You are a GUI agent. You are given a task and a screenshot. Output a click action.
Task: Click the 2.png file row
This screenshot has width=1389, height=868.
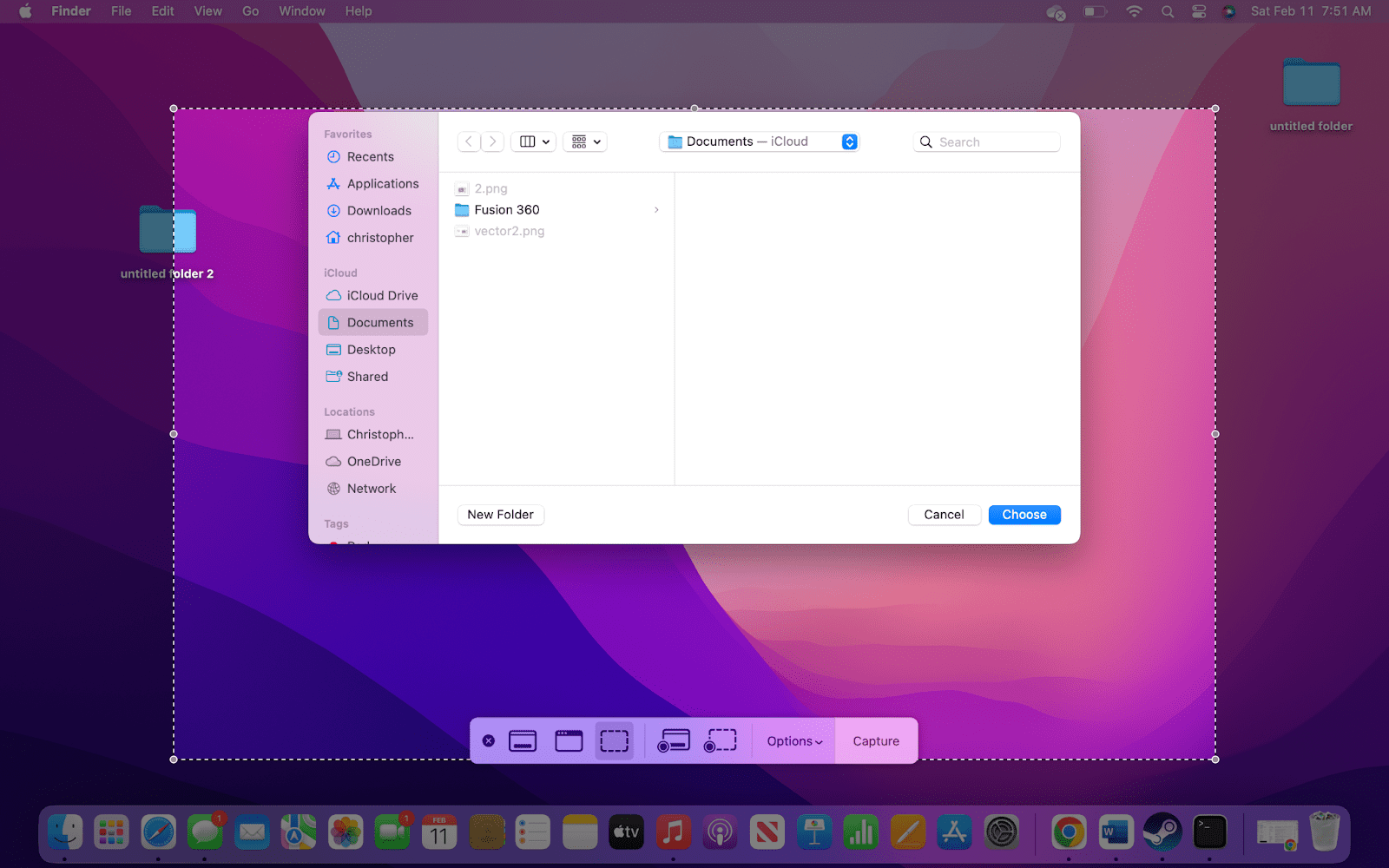(x=556, y=188)
